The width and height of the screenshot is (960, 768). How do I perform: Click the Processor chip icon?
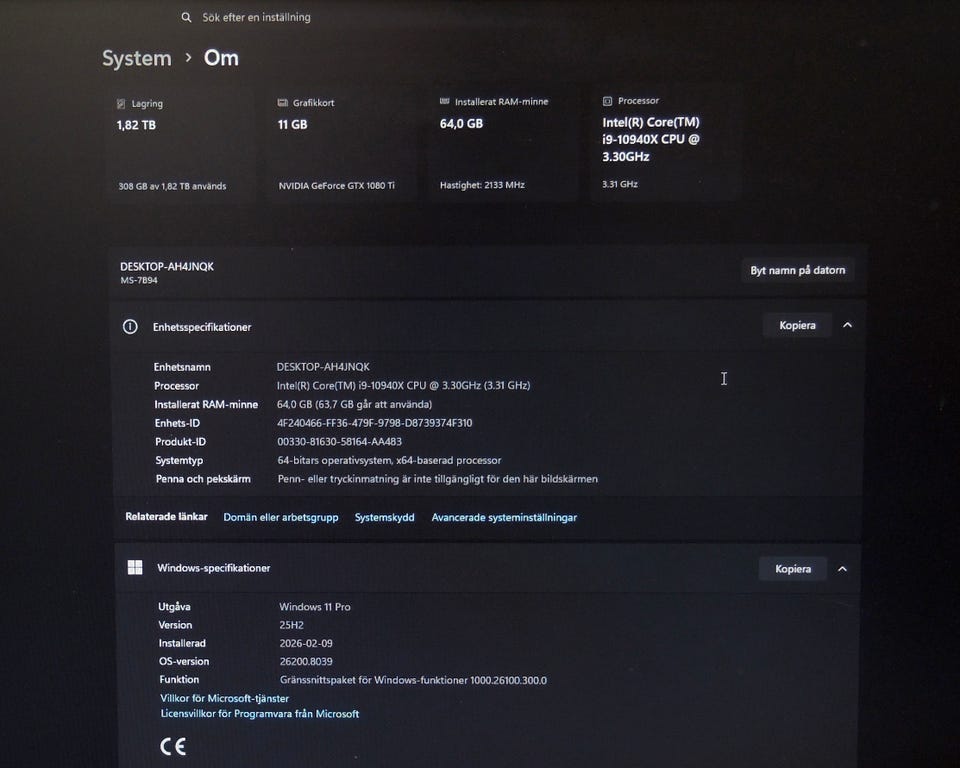[x=608, y=101]
